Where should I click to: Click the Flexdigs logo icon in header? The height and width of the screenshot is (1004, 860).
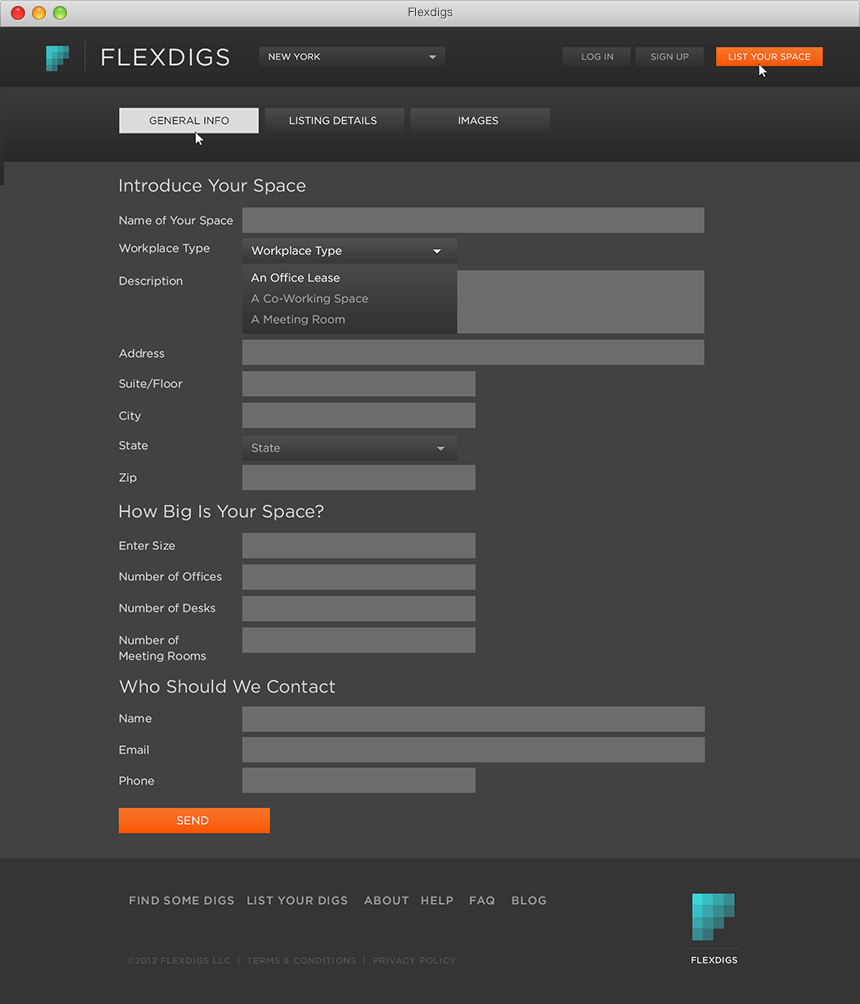tap(57, 58)
